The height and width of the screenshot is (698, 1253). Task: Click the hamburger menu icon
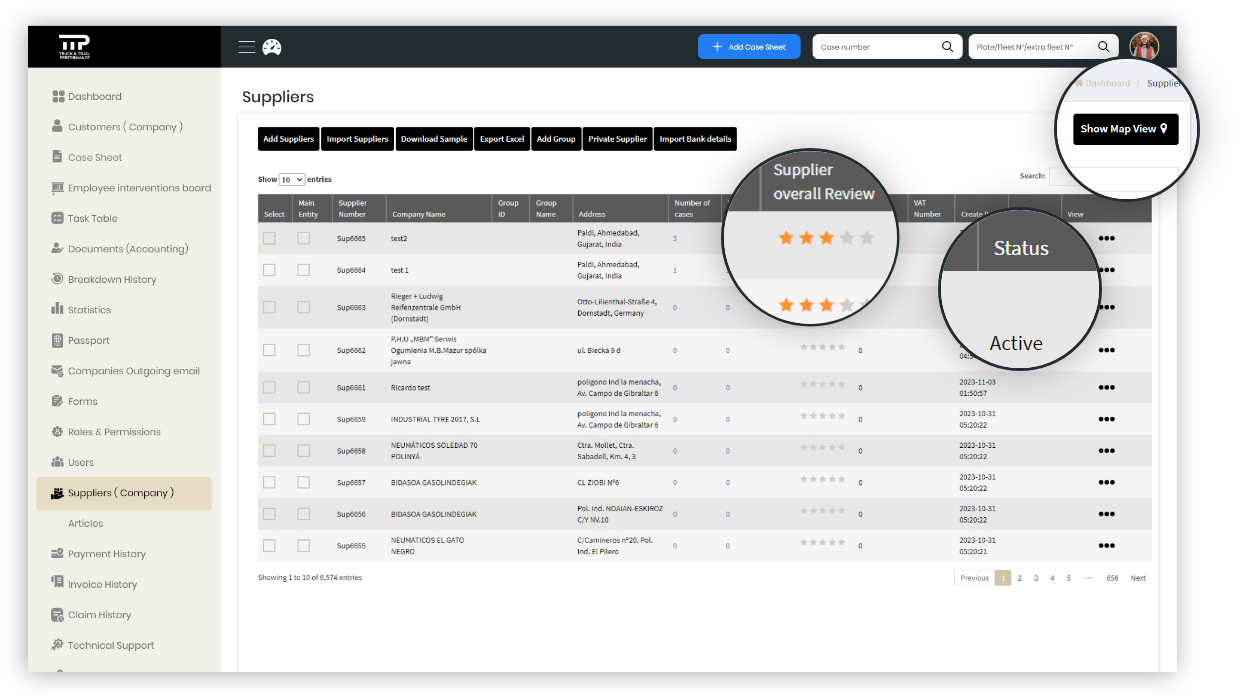(247, 47)
